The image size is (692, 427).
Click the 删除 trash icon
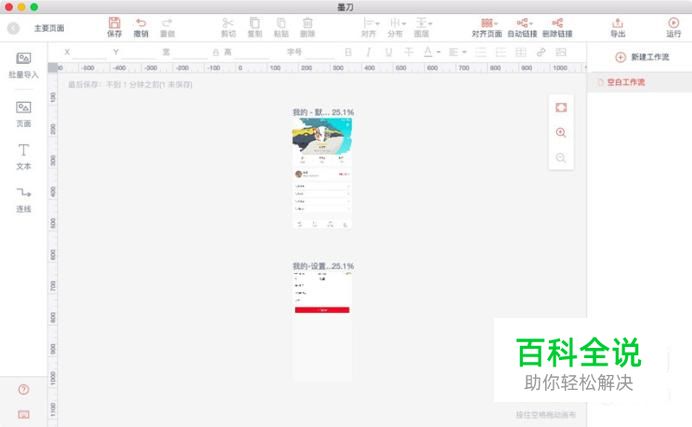[308, 23]
